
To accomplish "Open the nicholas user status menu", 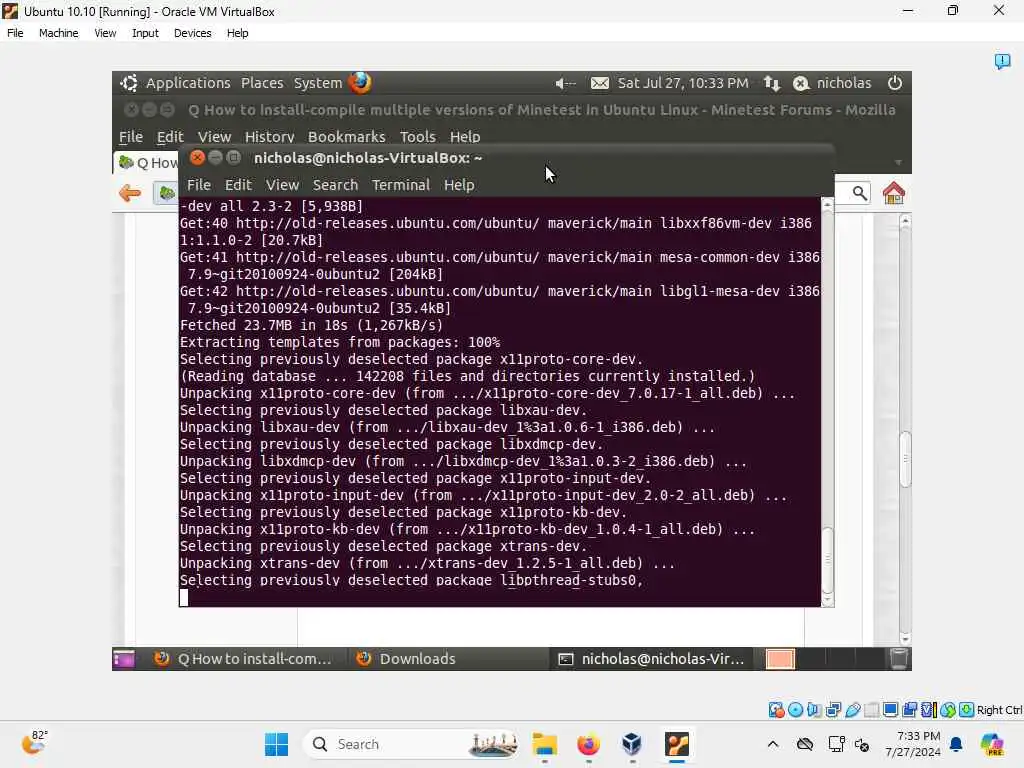I will click(832, 83).
